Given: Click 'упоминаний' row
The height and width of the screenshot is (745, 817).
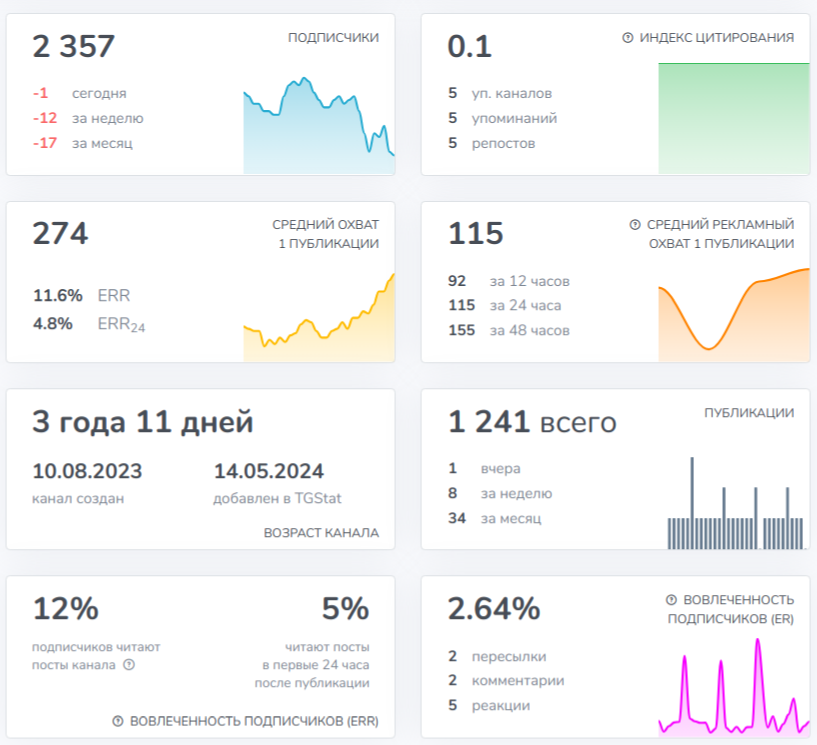Looking at the screenshot, I should 502,118.
